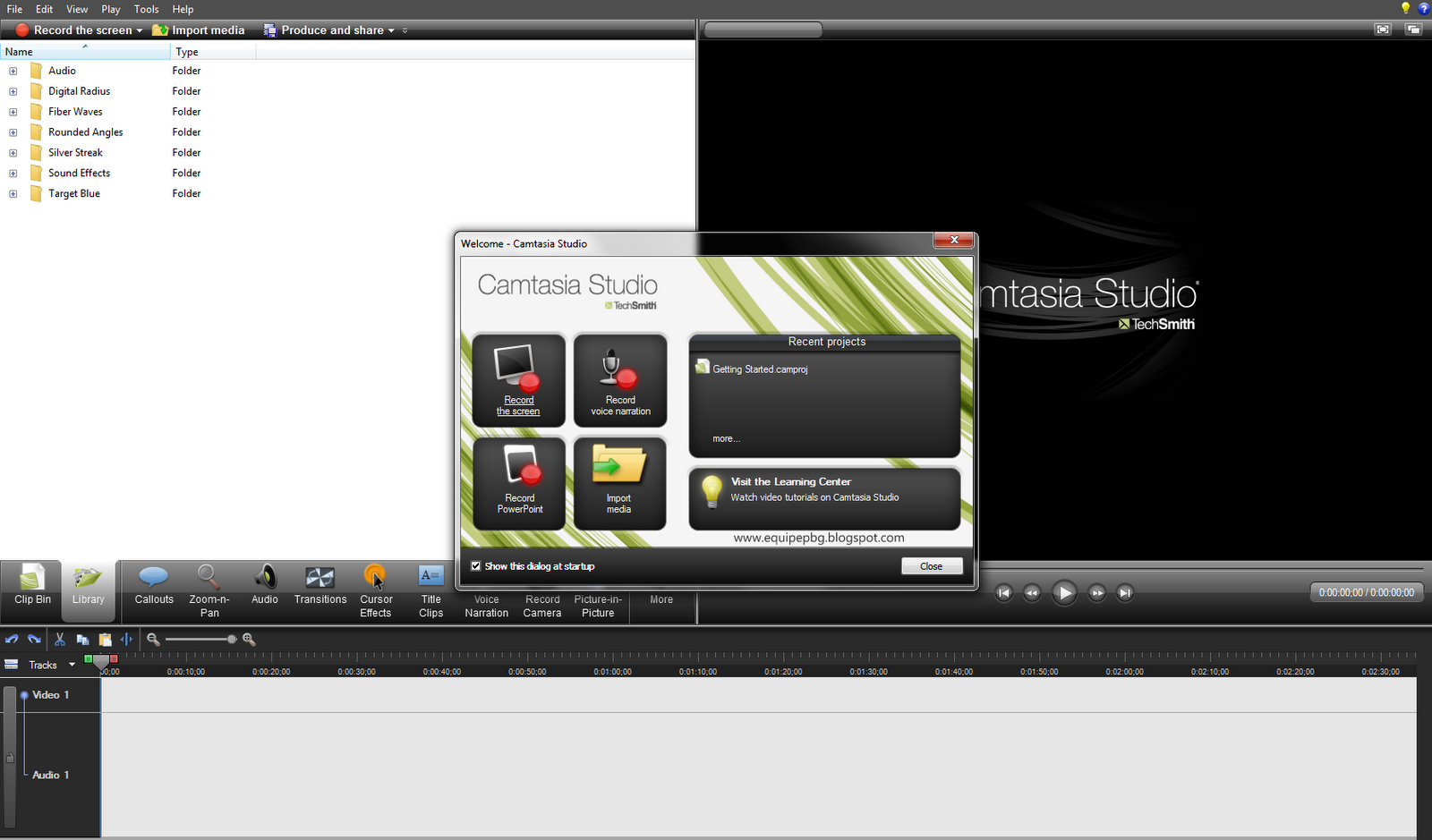Expand the Target Blue folder
The width and height of the screenshot is (1432, 840).
tap(13, 194)
